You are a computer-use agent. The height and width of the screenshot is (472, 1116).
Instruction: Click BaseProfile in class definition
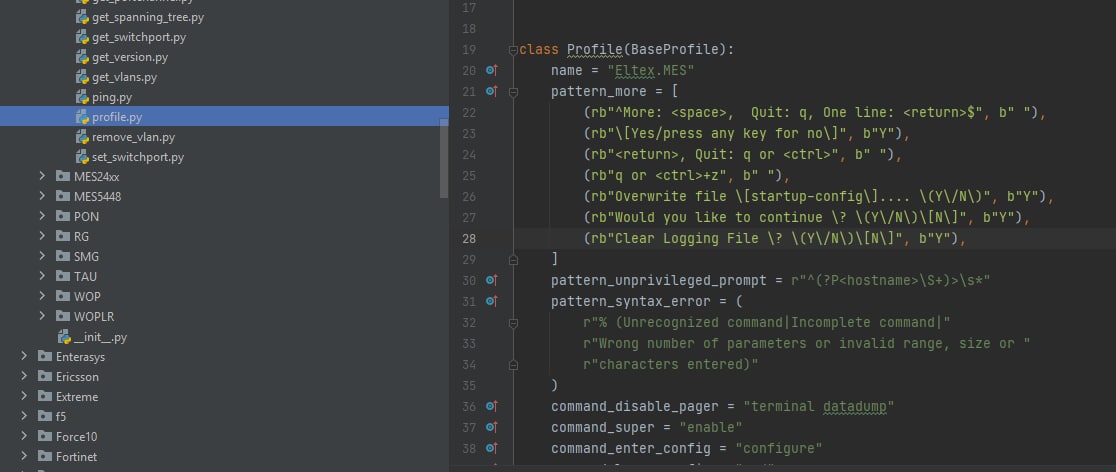click(675, 50)
